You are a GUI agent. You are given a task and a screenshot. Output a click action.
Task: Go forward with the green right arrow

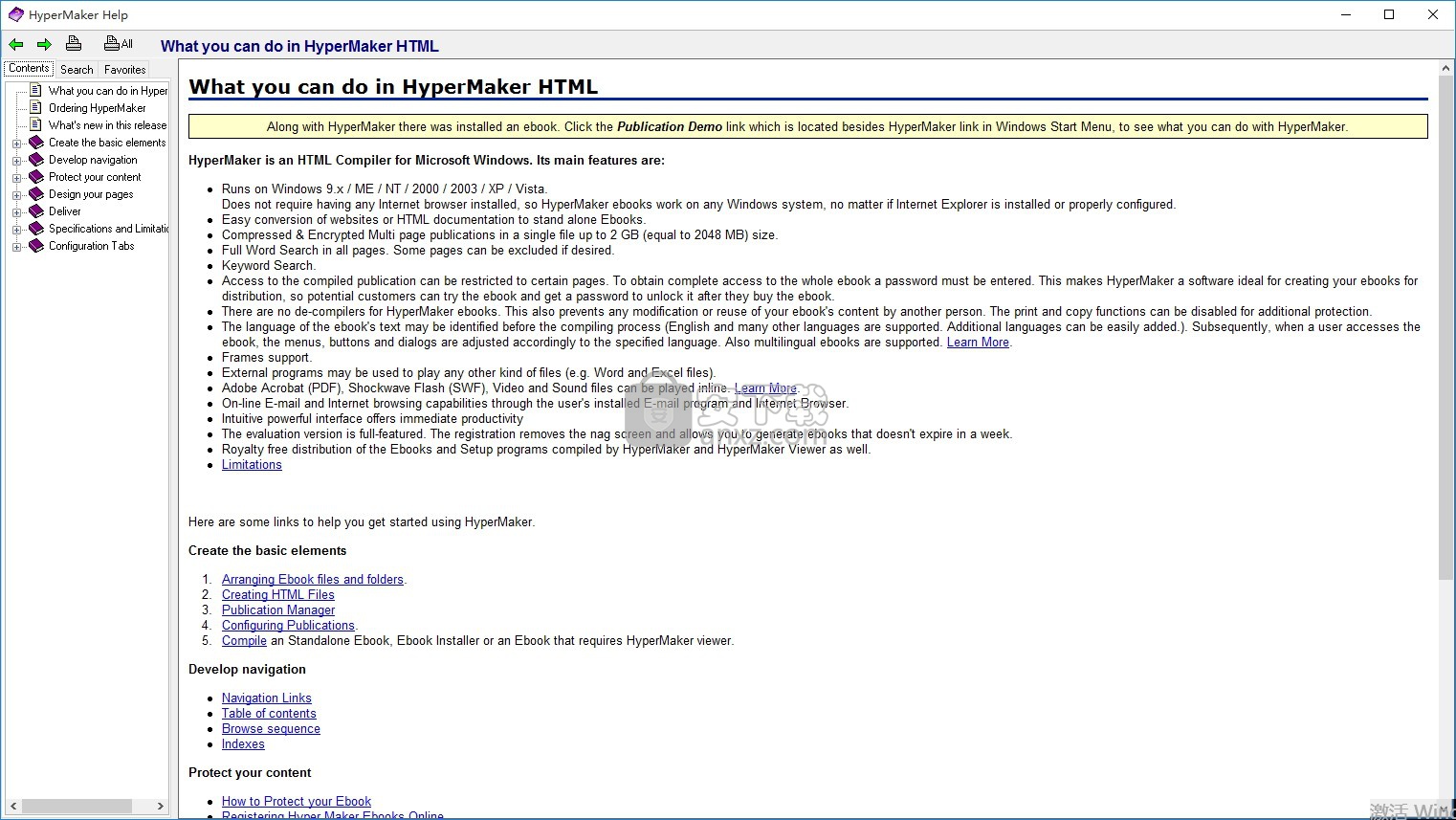(x=44, y=44)
